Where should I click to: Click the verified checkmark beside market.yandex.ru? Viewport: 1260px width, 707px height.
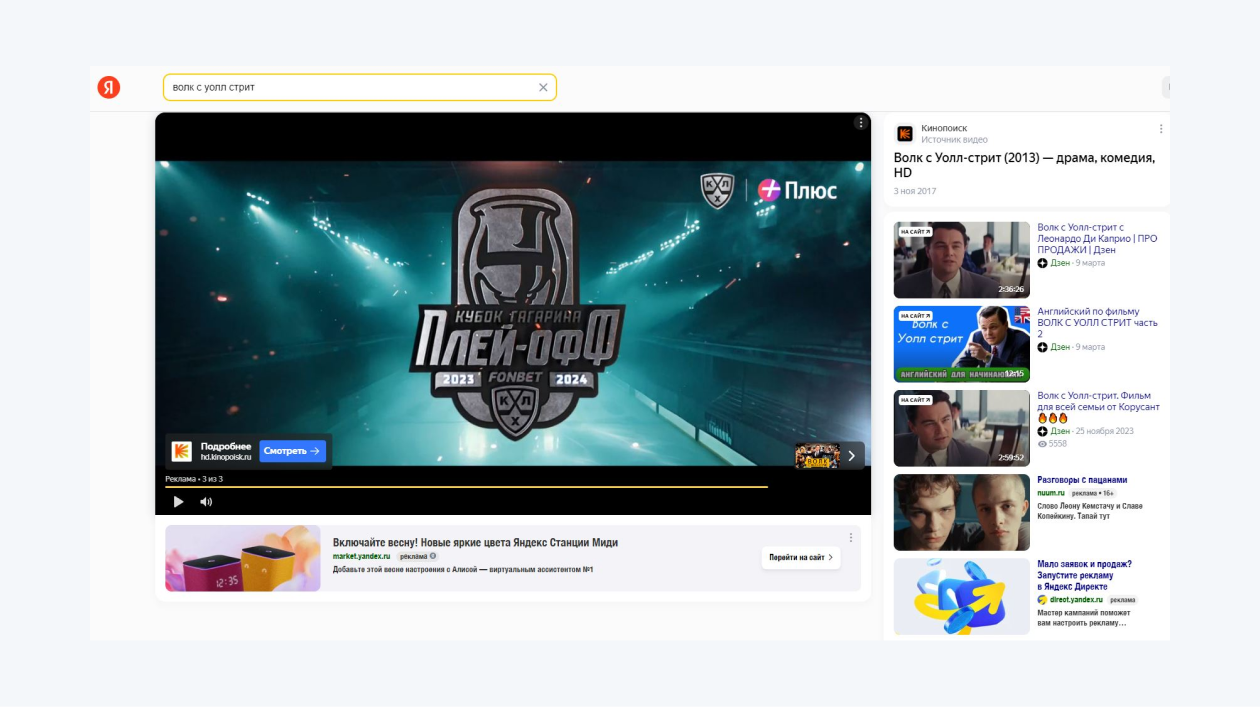432,554
